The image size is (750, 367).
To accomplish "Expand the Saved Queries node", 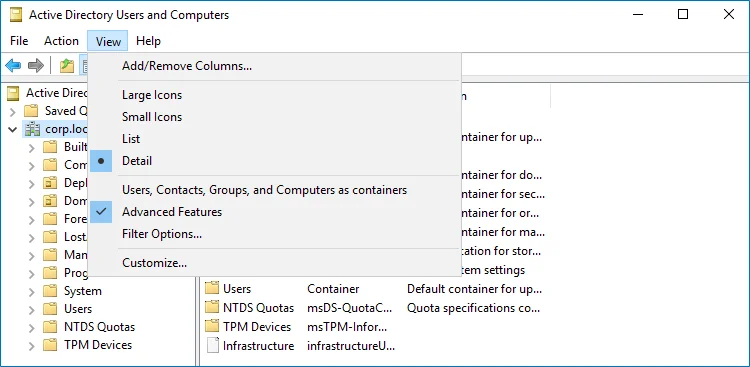I will [x=12, y=111].
